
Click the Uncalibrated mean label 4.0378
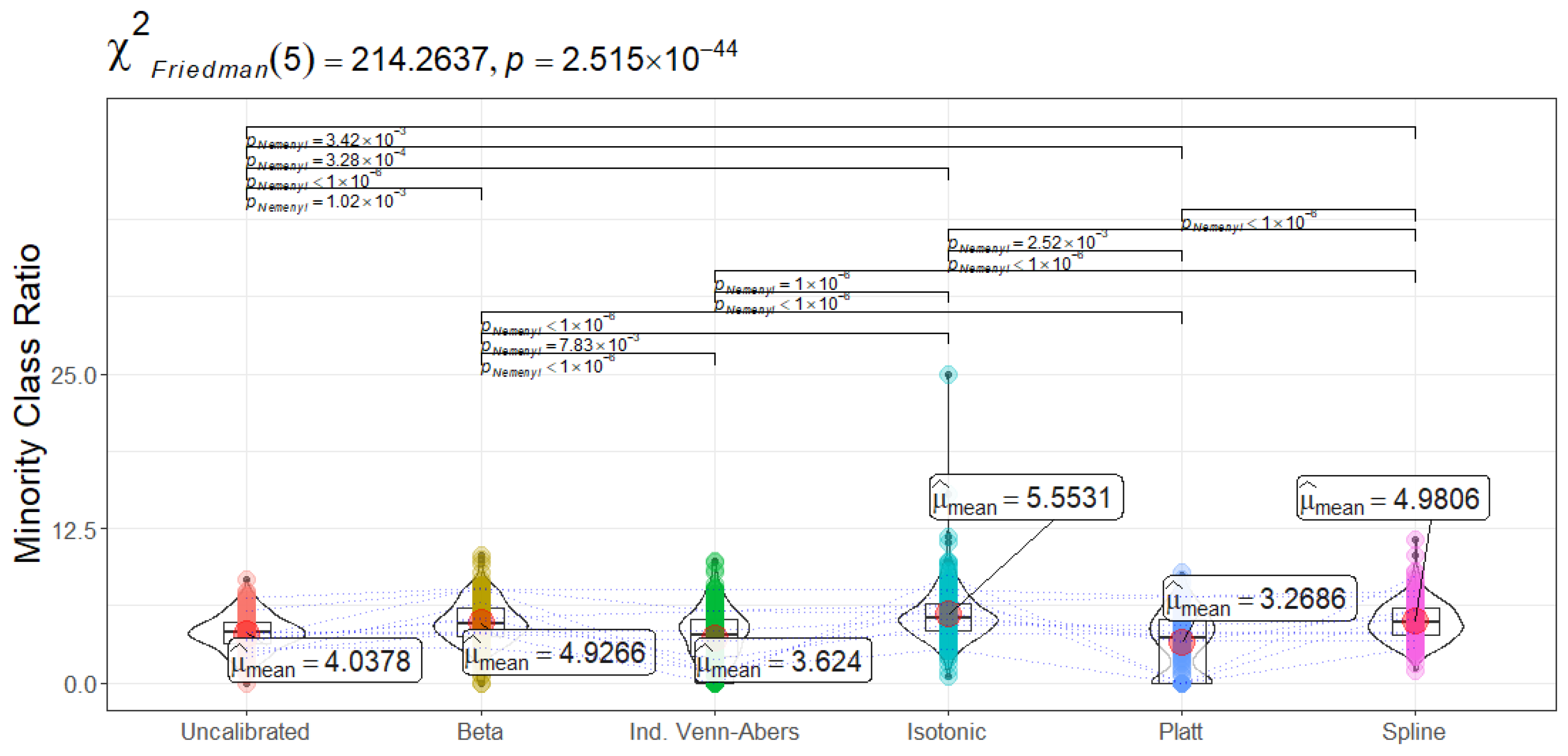click(x=324, y=660)
